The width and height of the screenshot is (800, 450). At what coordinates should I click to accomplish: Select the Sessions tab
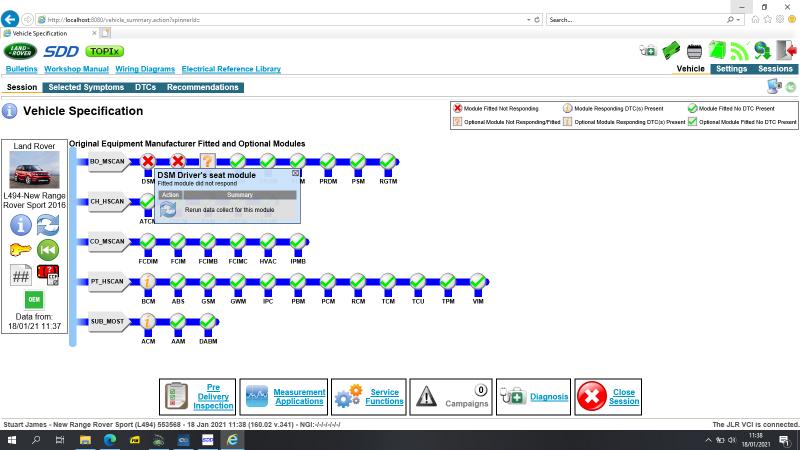[775, 69]
